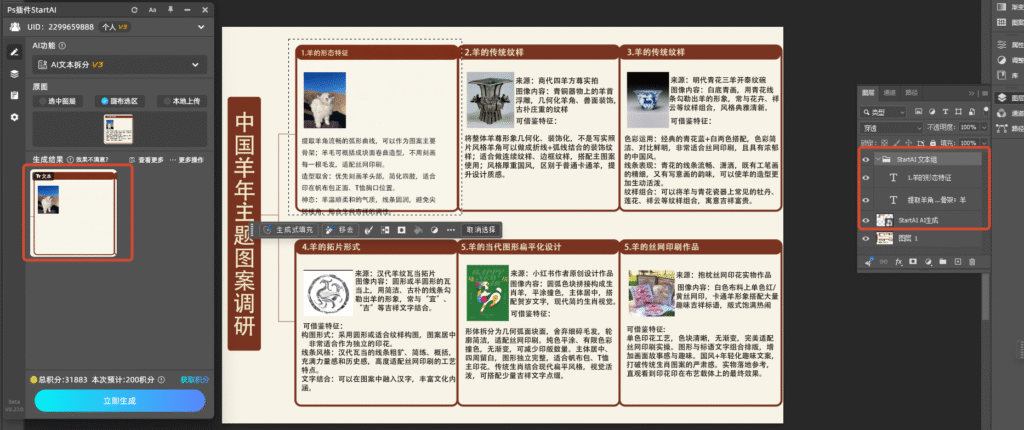Viewport: 1024px width, 430px height.
Task: Hide the 提取羊角 text layer
Action: point(866,199)
